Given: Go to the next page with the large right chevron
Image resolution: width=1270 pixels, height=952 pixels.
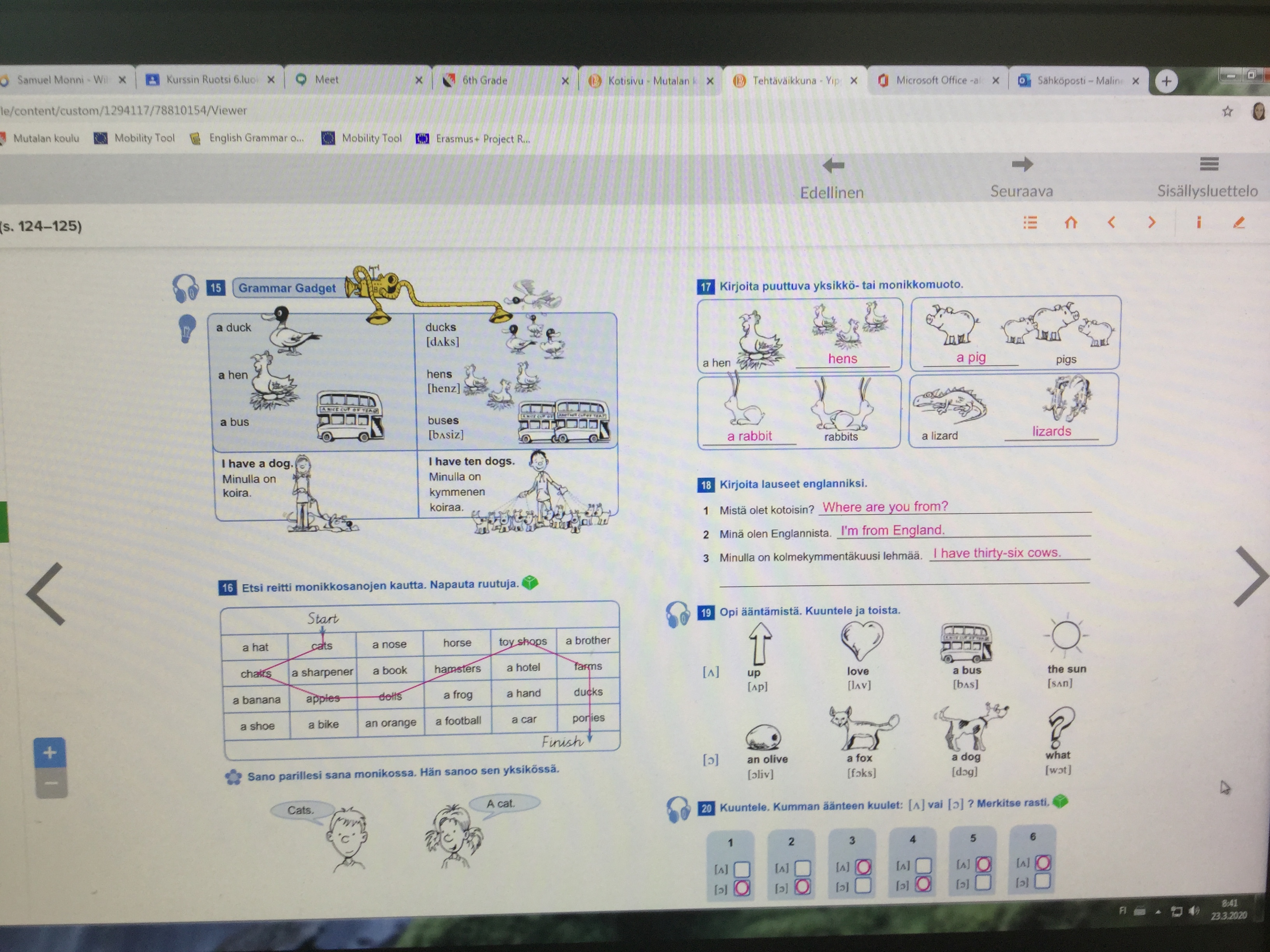Looking at the screenshot, I should [1252, 576].
